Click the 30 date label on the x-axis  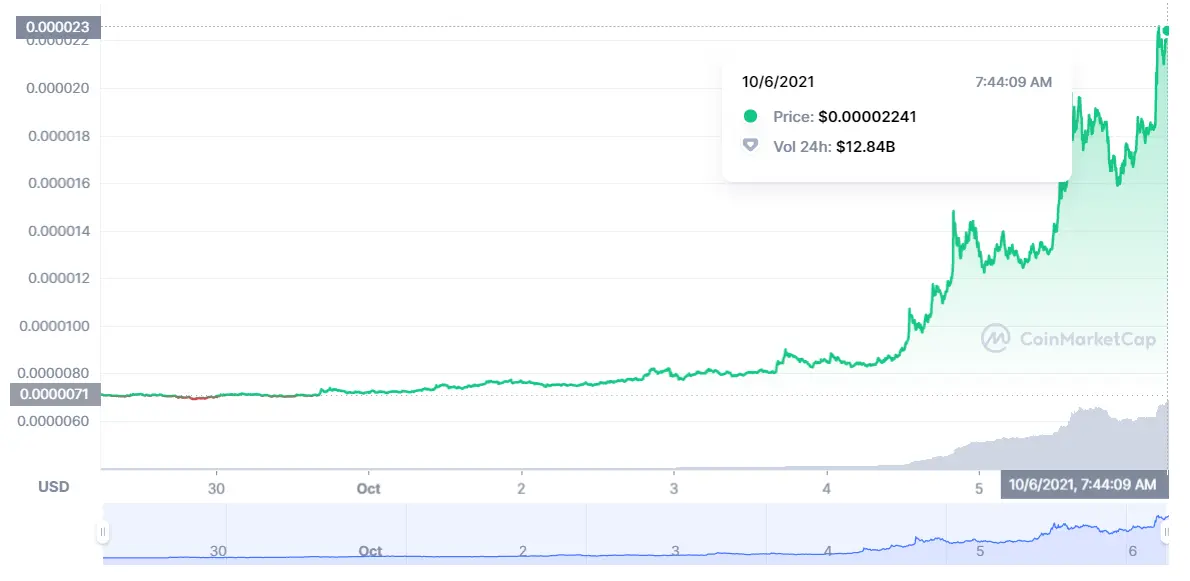(216, 489)
